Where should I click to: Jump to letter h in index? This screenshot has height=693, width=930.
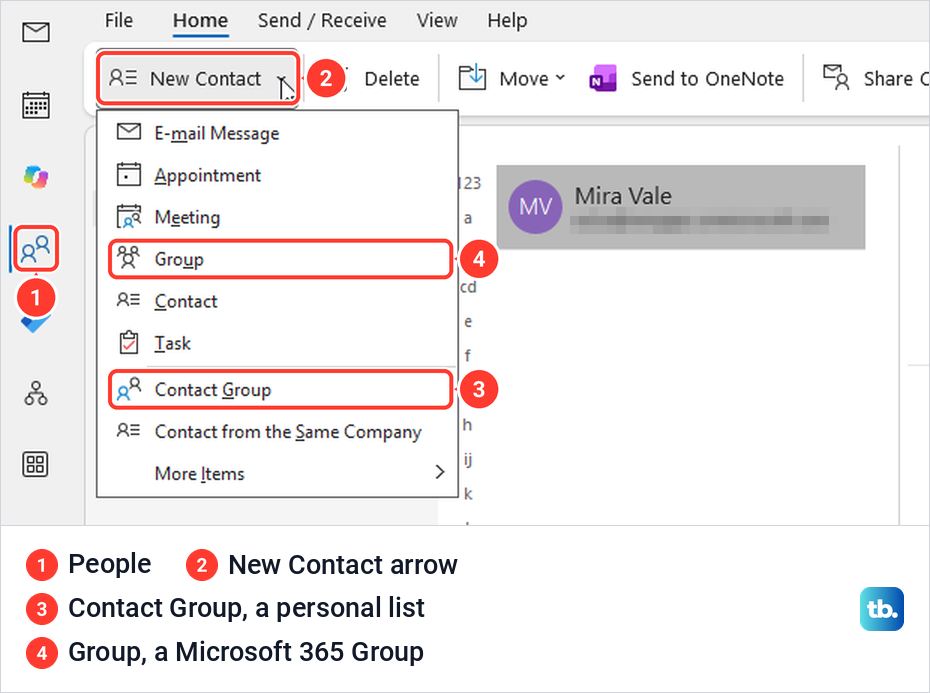pyautogui.click(x=467, y=425)
